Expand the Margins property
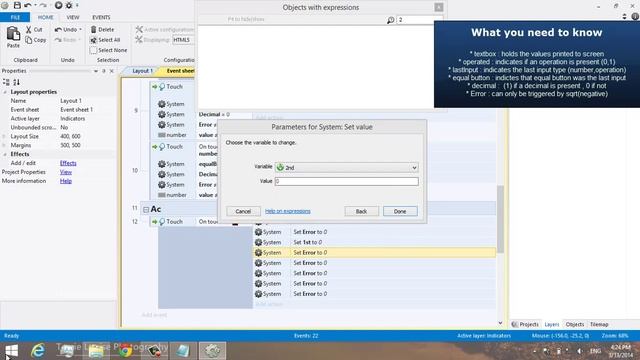 point(4,145)
